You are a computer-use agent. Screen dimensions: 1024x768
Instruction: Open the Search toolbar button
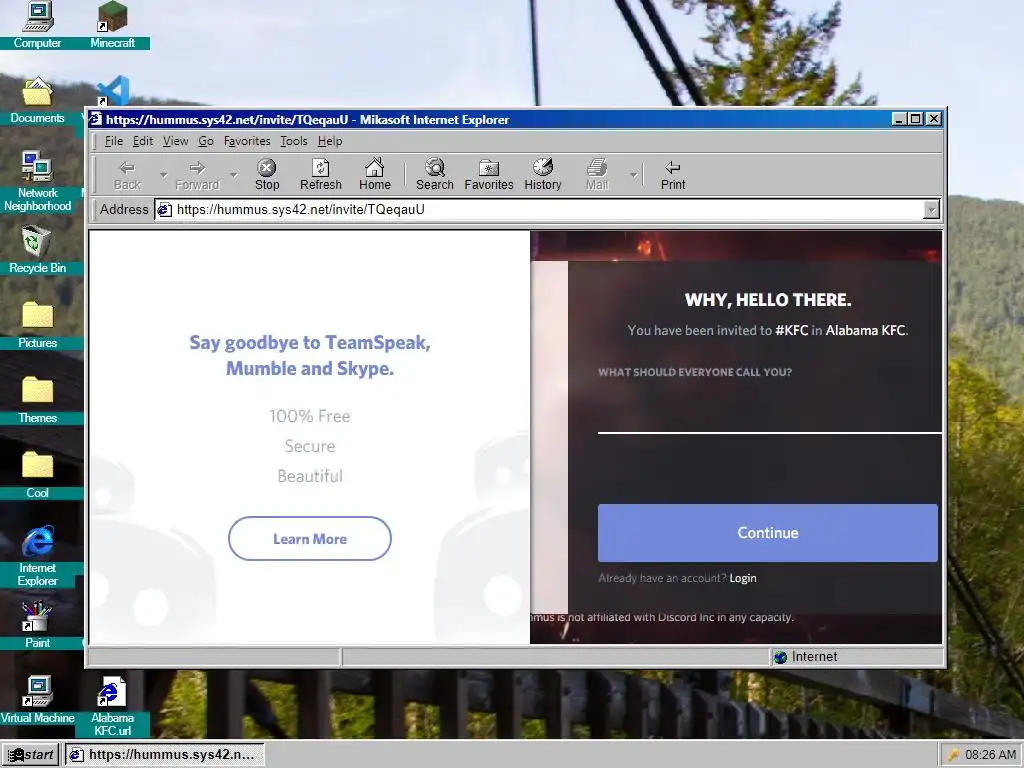click(435, 175)
